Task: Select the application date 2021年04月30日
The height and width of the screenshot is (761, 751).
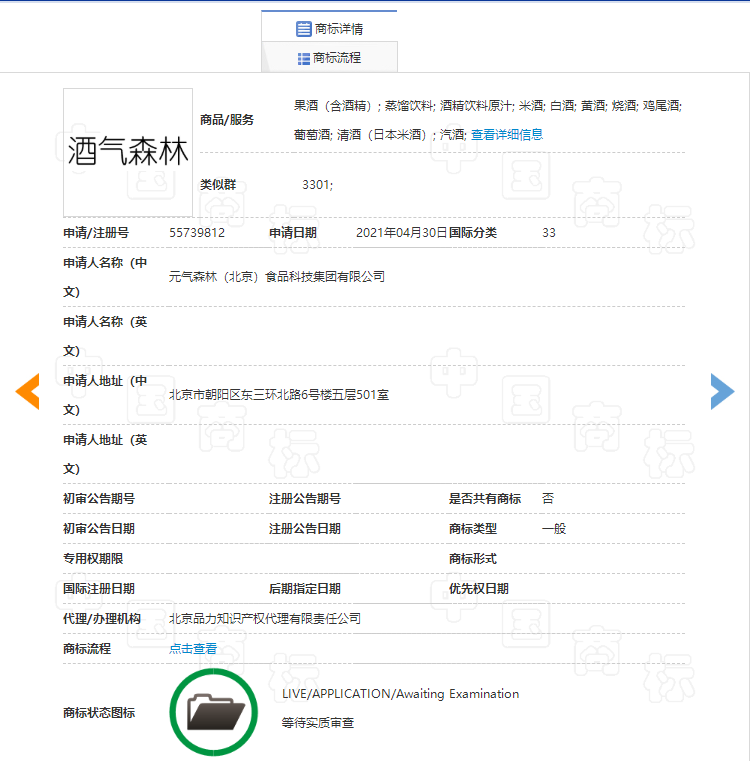Action: coord(401,232)
